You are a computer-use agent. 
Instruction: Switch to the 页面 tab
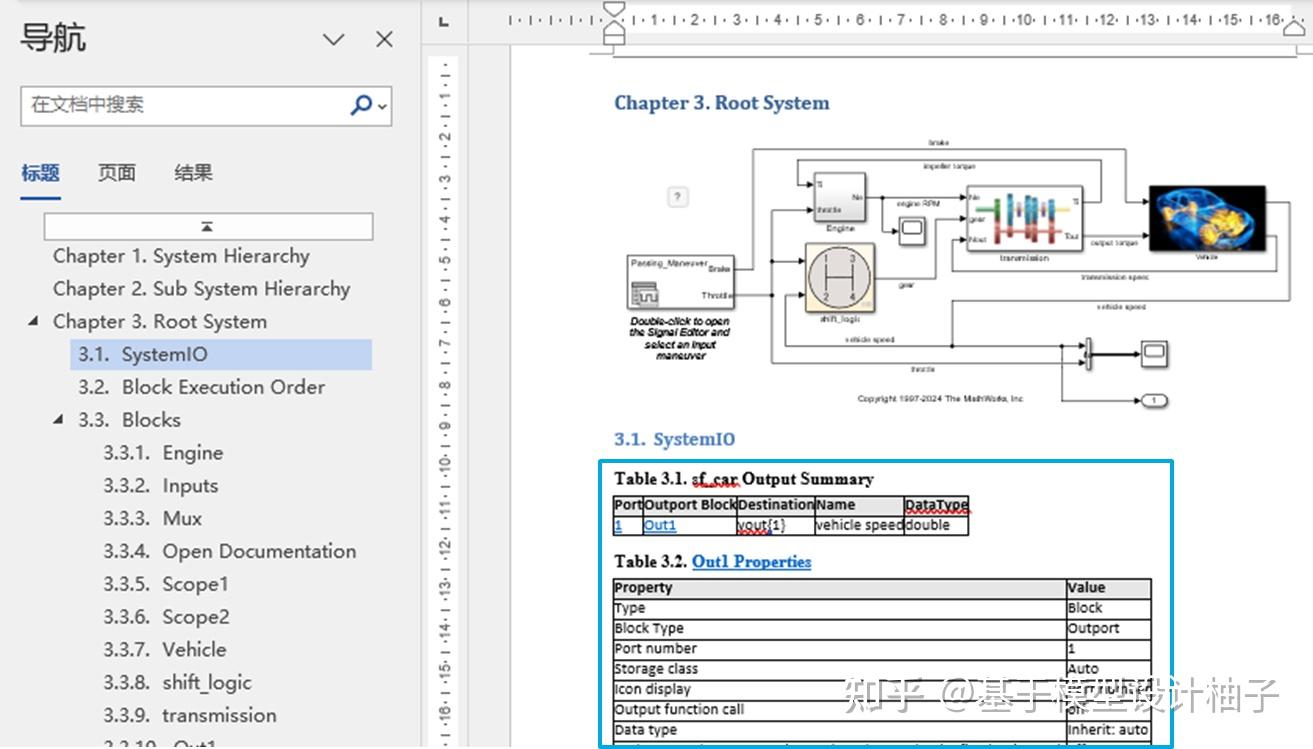coord(117,172)
